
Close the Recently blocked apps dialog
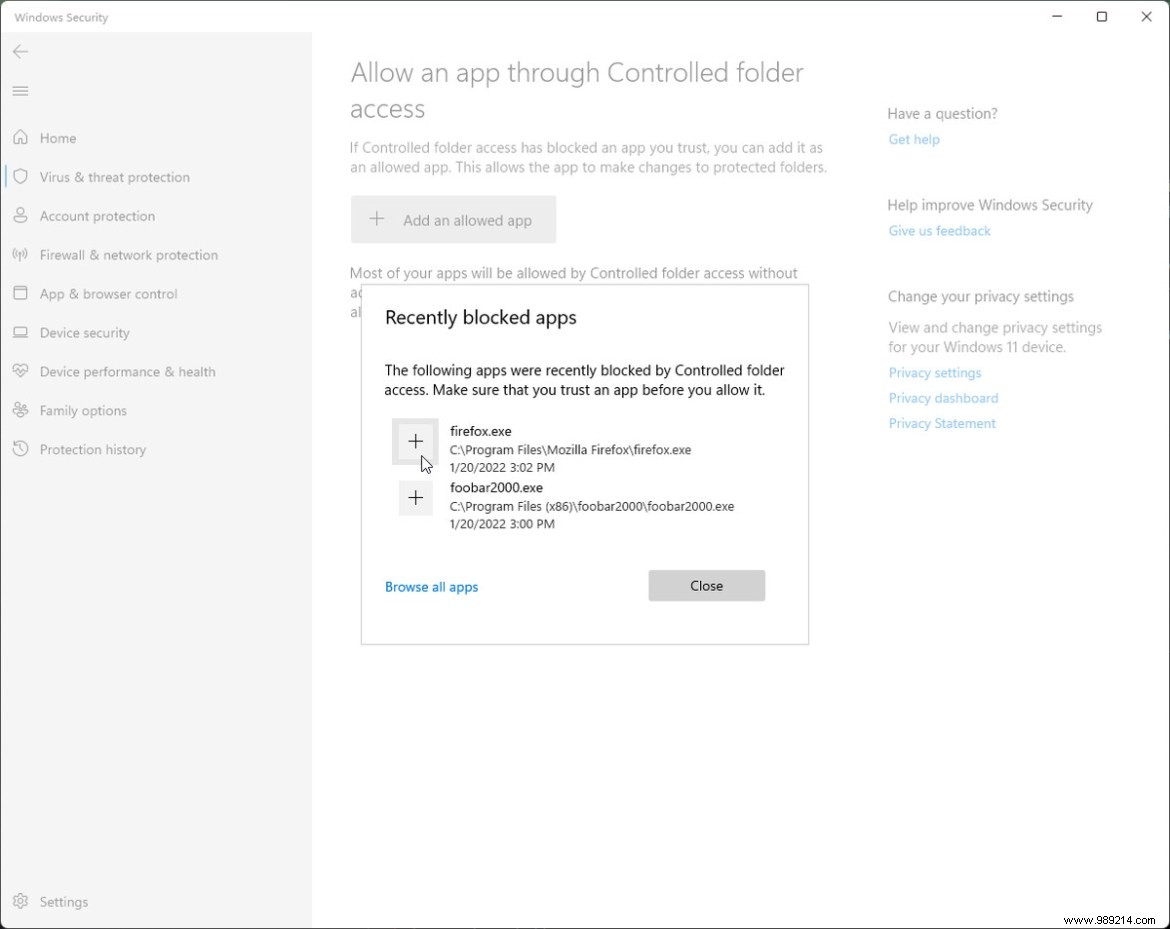(706, 585)
